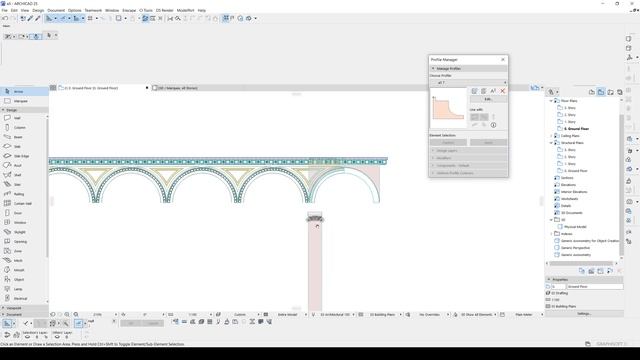Open the Window menu
Viewport: 640px width, 360px height.
(x=112, y=10)
